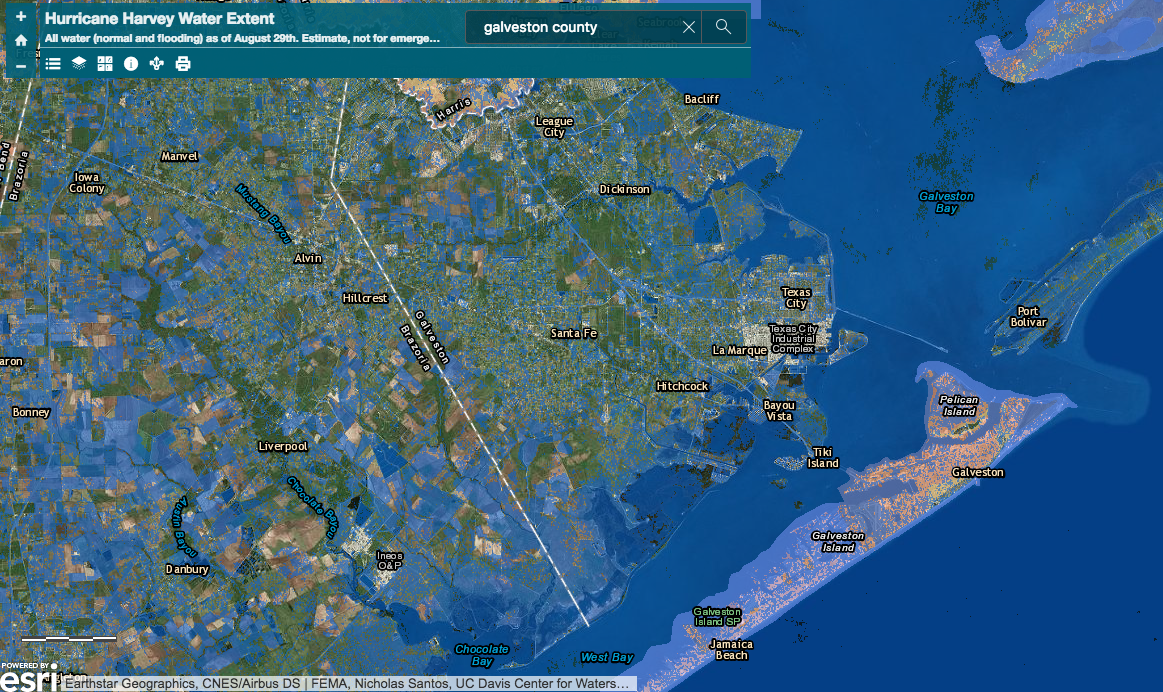Screen dimensions: 1163x692
Task: Click the Chocolate Bayou label
Action: 313,507
